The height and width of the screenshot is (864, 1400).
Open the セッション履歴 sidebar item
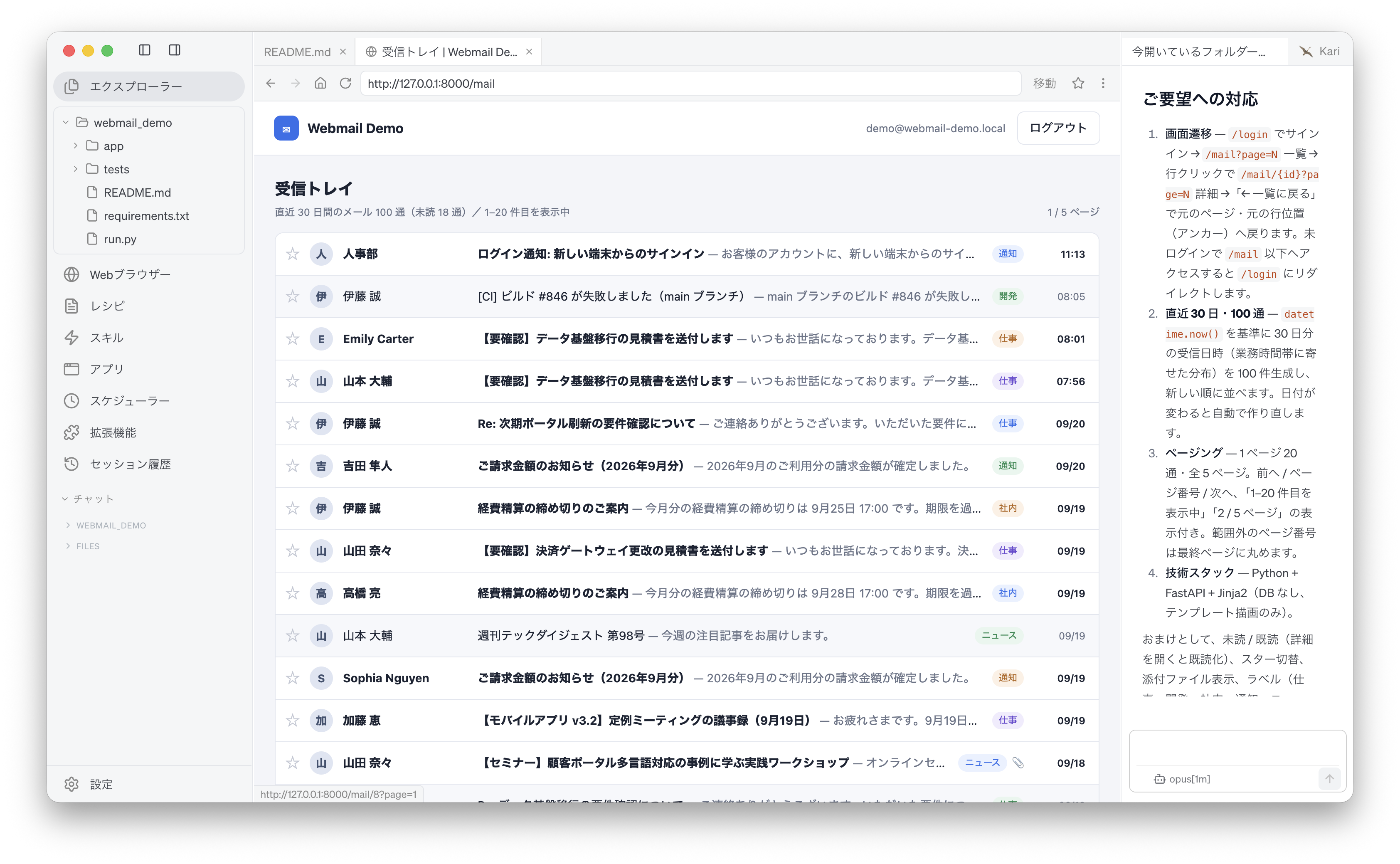149,464
